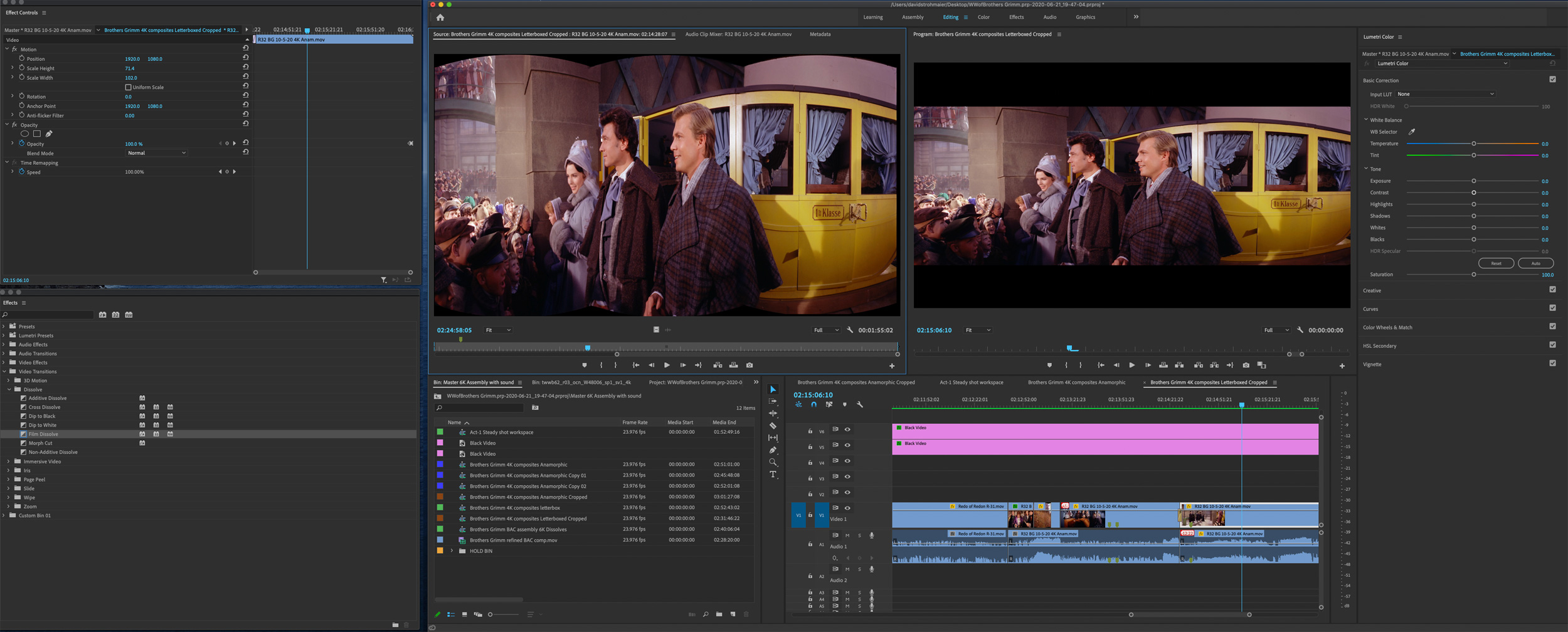Click Export Frame camera in Source monitor
The image size is (1568, 632).
pos(749,365)
